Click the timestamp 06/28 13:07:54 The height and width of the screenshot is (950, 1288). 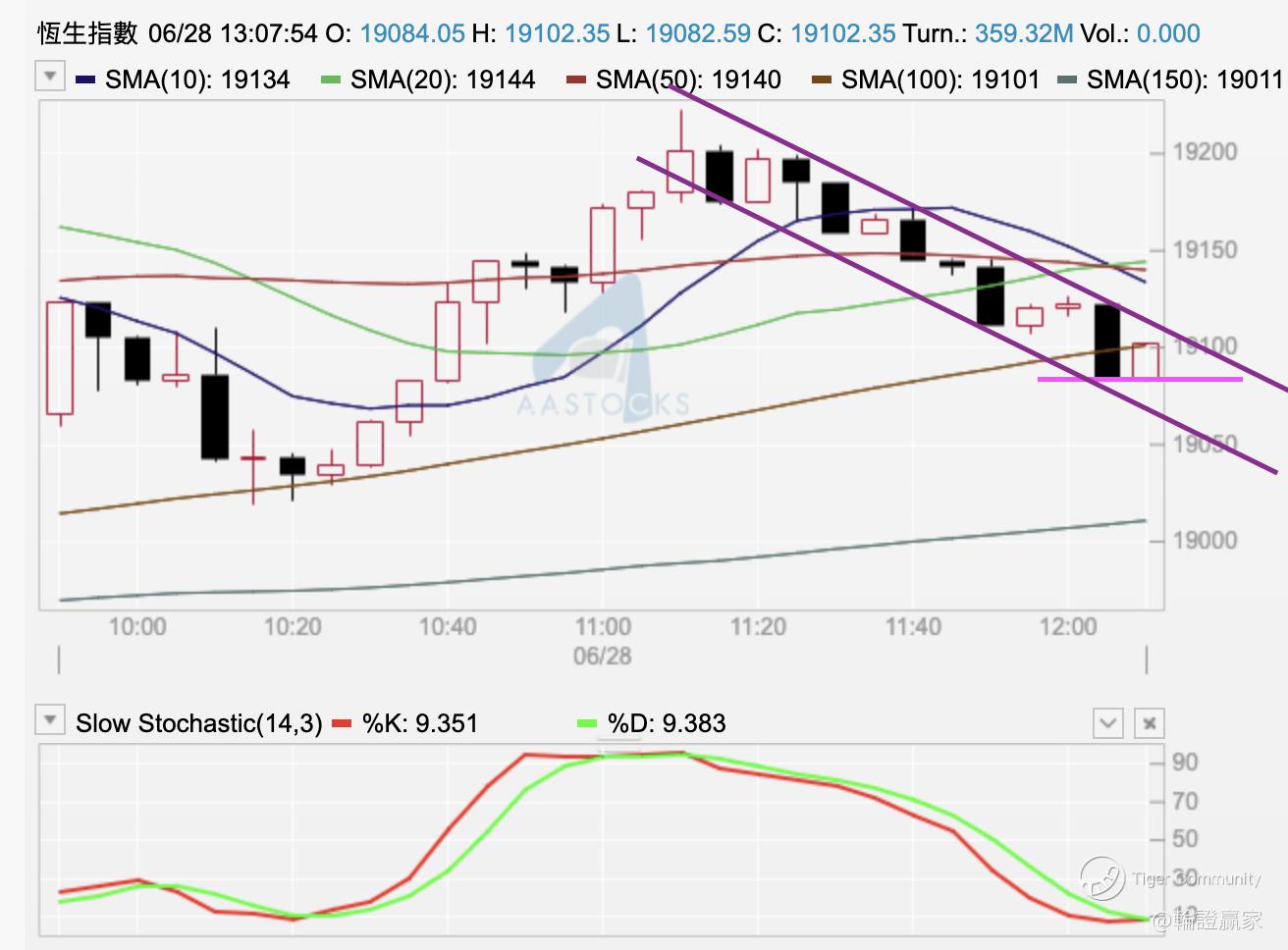[234, 33]
